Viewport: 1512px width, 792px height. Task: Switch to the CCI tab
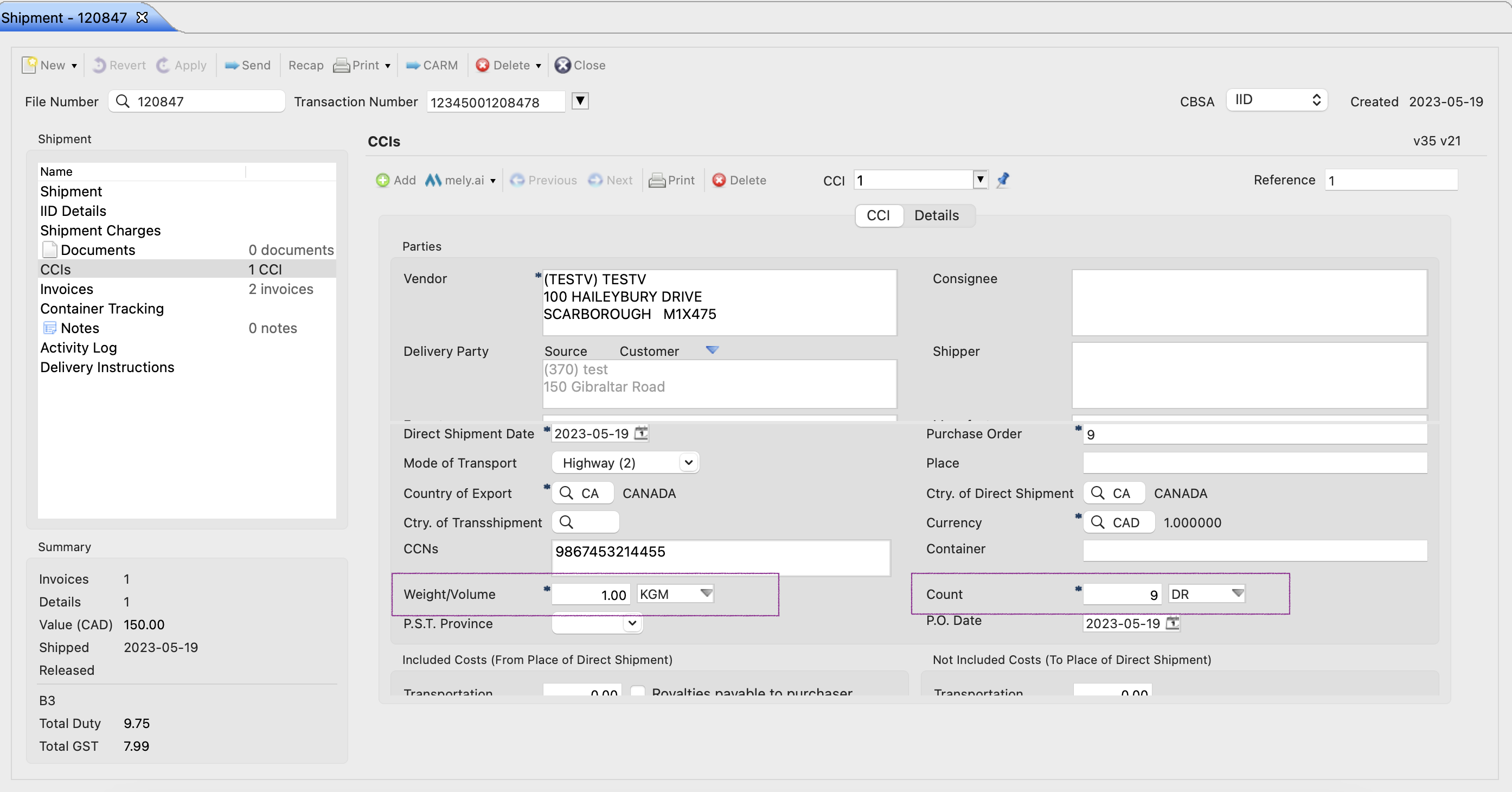(x=878, y=215)
